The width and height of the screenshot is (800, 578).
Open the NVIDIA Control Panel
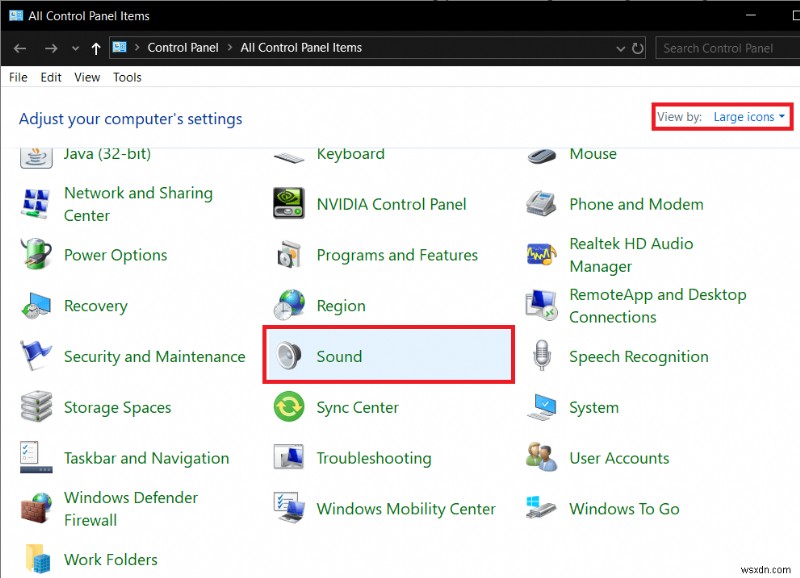click(x=391, y=204)
